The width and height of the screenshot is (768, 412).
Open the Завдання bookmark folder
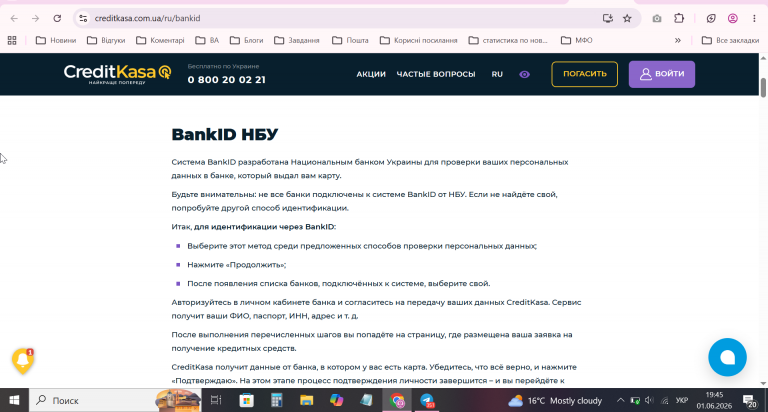297,40
